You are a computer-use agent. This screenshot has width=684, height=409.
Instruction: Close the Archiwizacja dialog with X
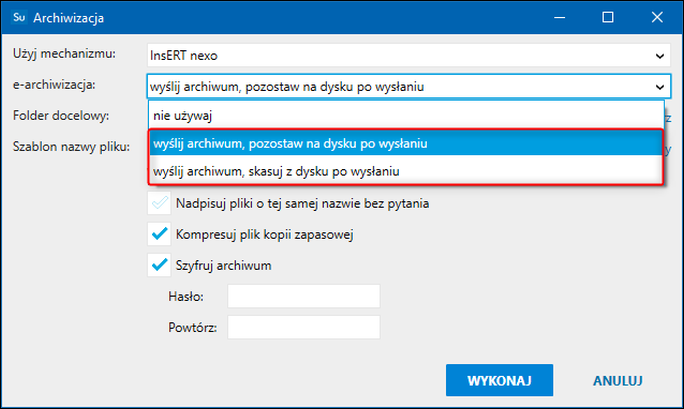661,18
